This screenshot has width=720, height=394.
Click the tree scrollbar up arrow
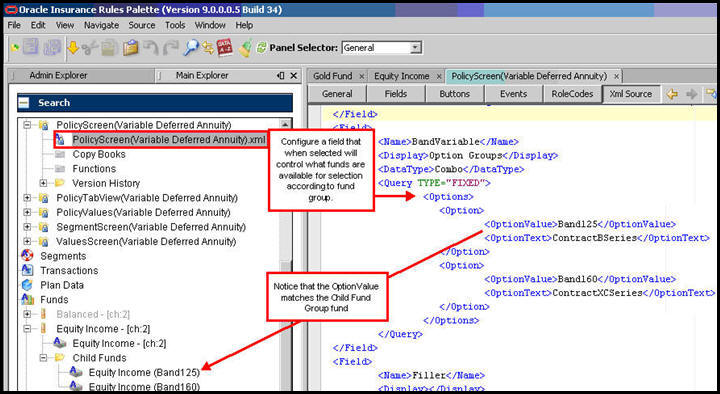[285, 124]
